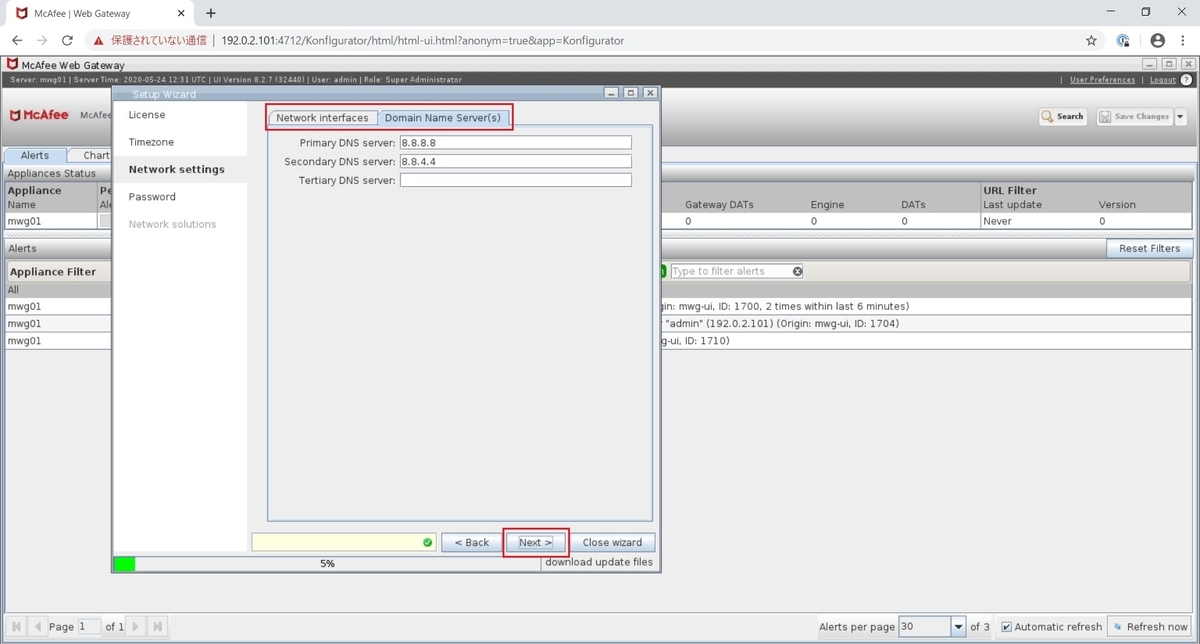Image resolution: width=1200 pixels, height=644 pixels.
Task: Maximize the Setup Wizard window
Action: click(631, 93)
